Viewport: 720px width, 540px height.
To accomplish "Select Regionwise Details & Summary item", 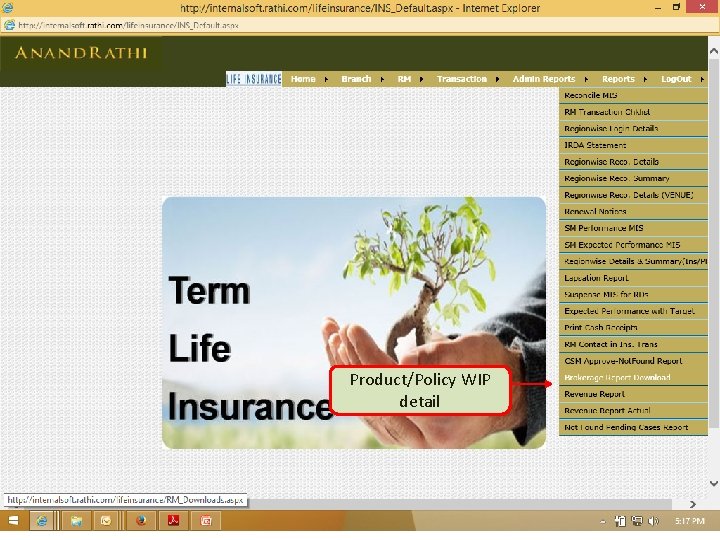I will click(x=633, y=261).
